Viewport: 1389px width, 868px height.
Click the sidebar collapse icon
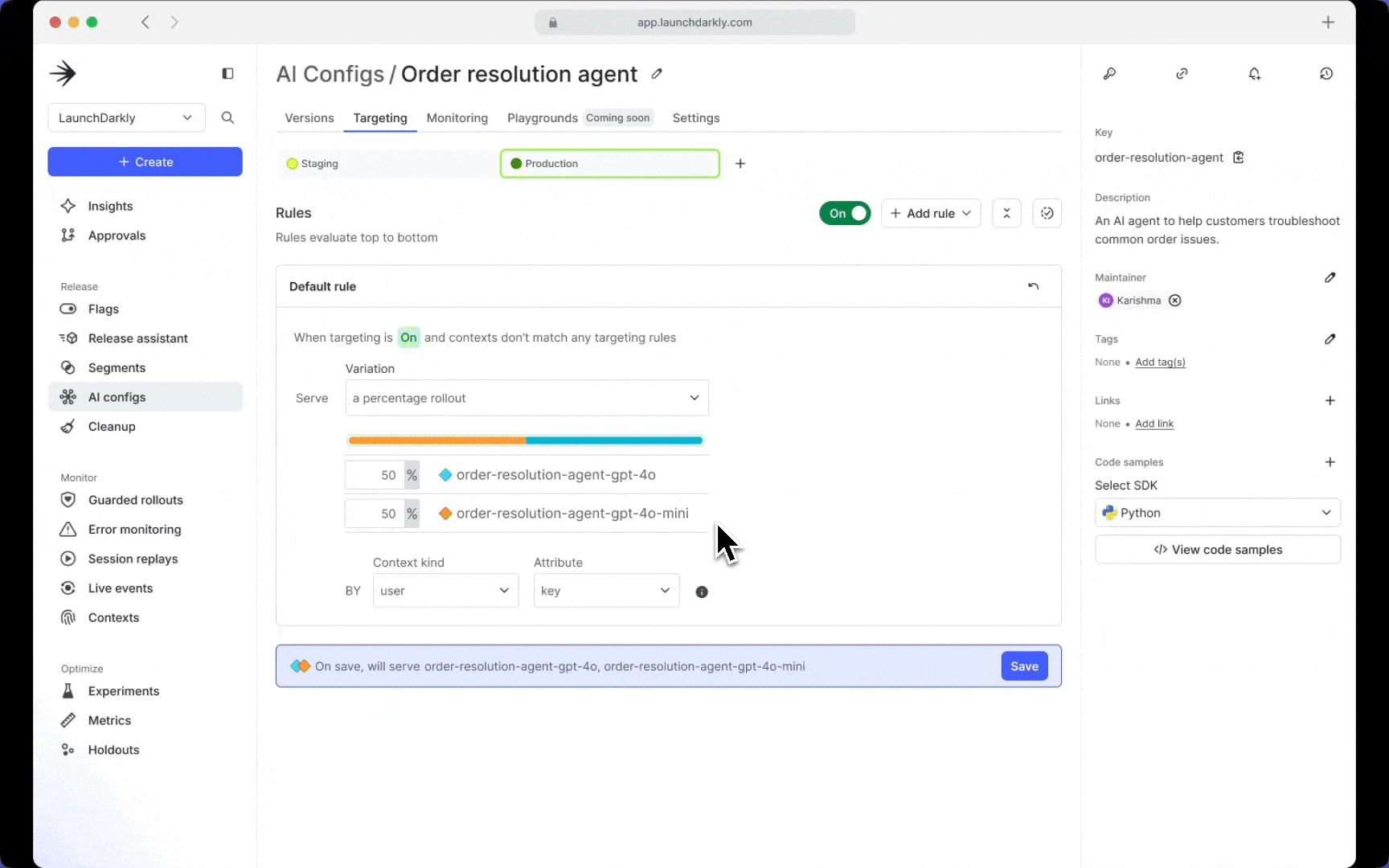[x=227, y=74]
